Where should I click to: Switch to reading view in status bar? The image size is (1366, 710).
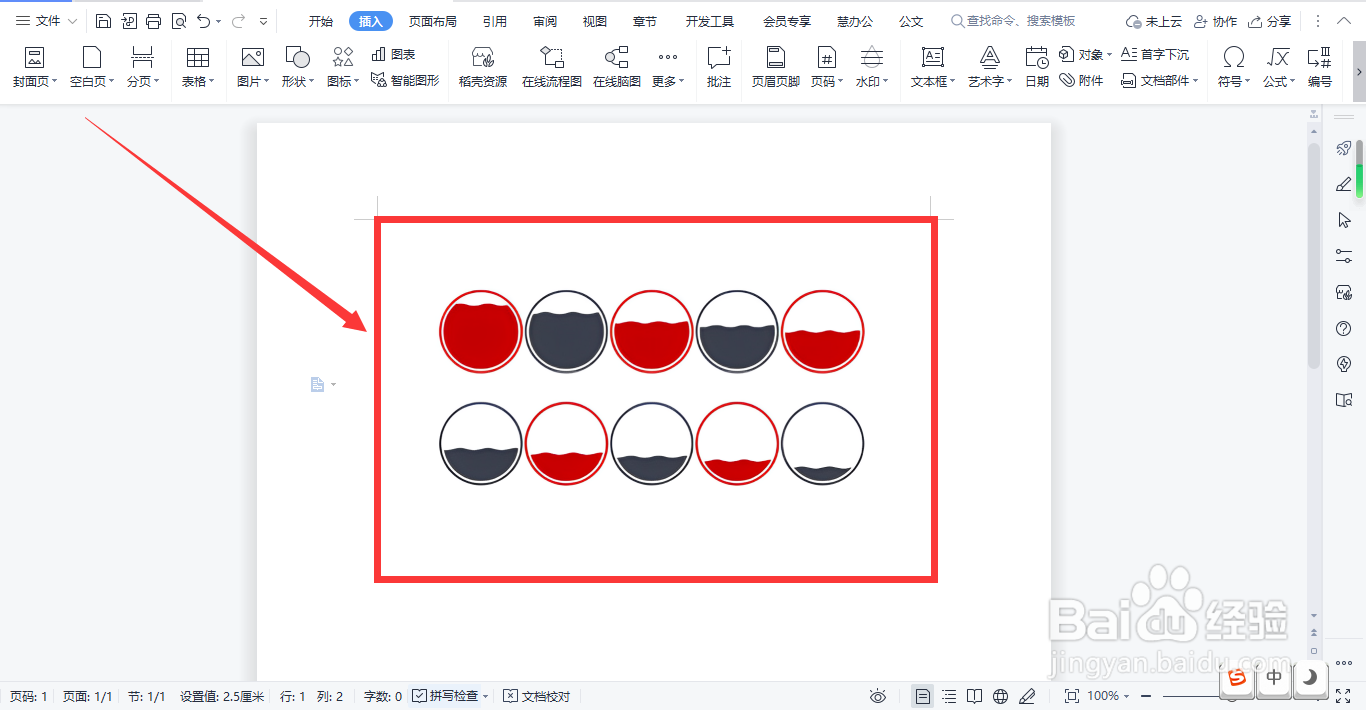(x=975, y=696)
